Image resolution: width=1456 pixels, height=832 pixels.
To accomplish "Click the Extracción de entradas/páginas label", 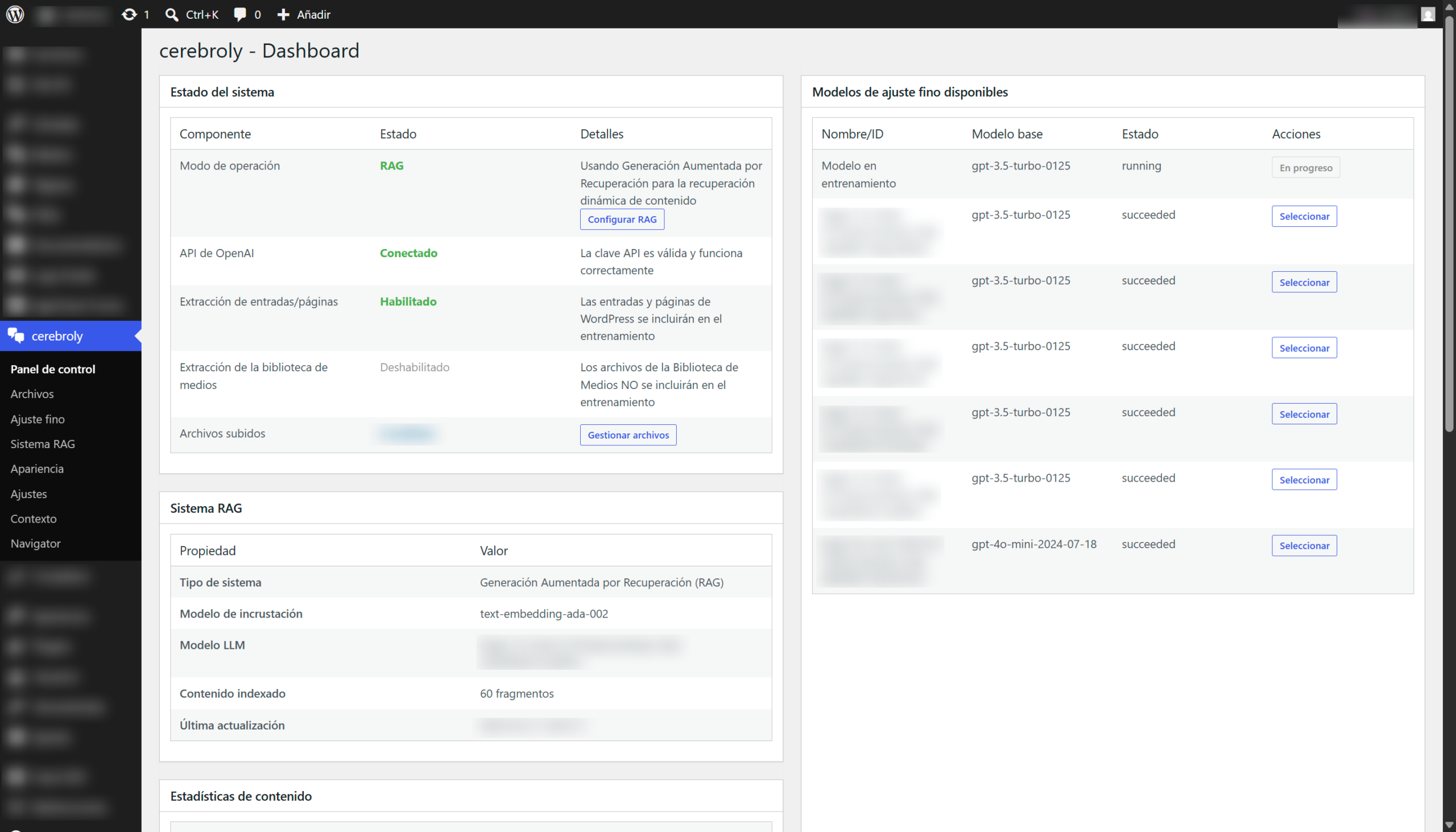I will pos(259,302).
